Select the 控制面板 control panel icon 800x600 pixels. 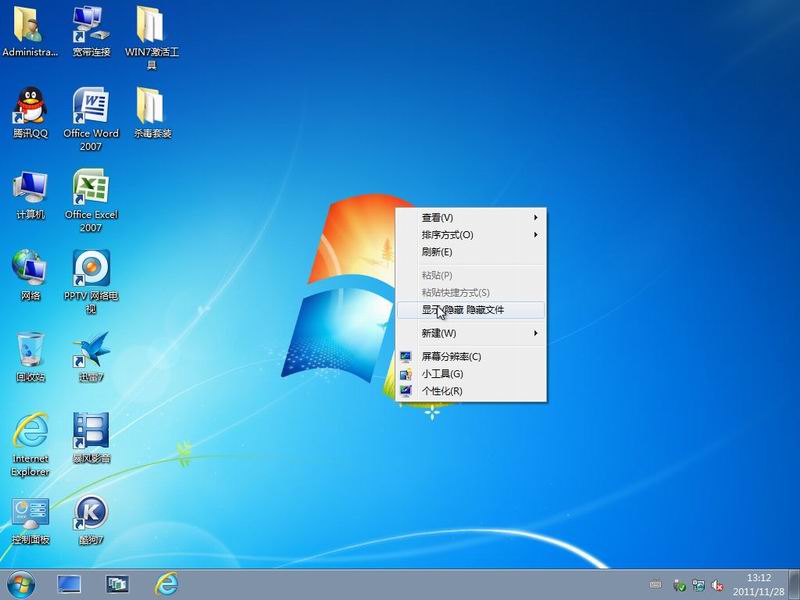click(30, 520)
